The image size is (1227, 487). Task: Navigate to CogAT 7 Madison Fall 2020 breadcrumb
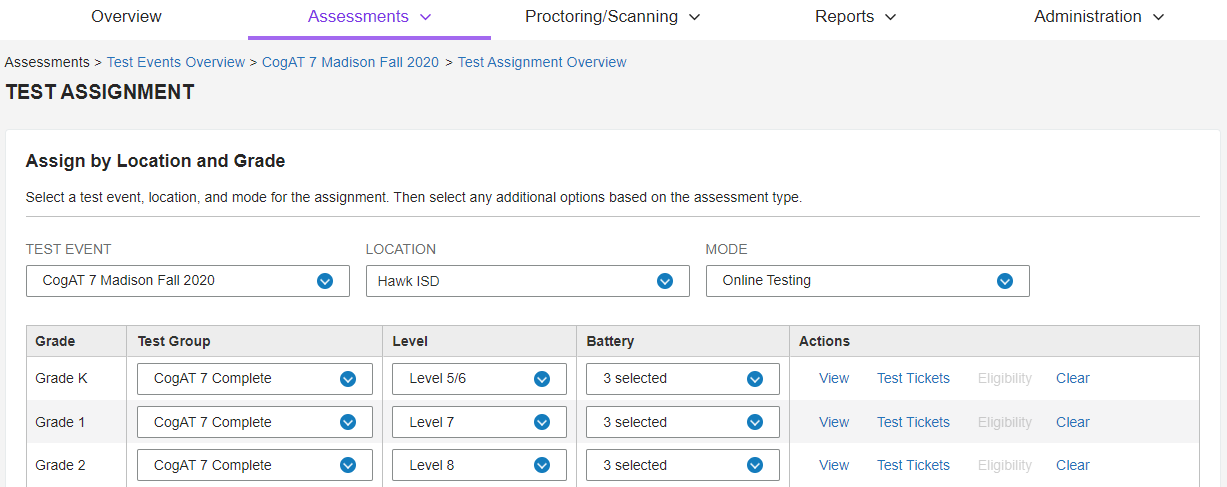click(x=350, y=62)
